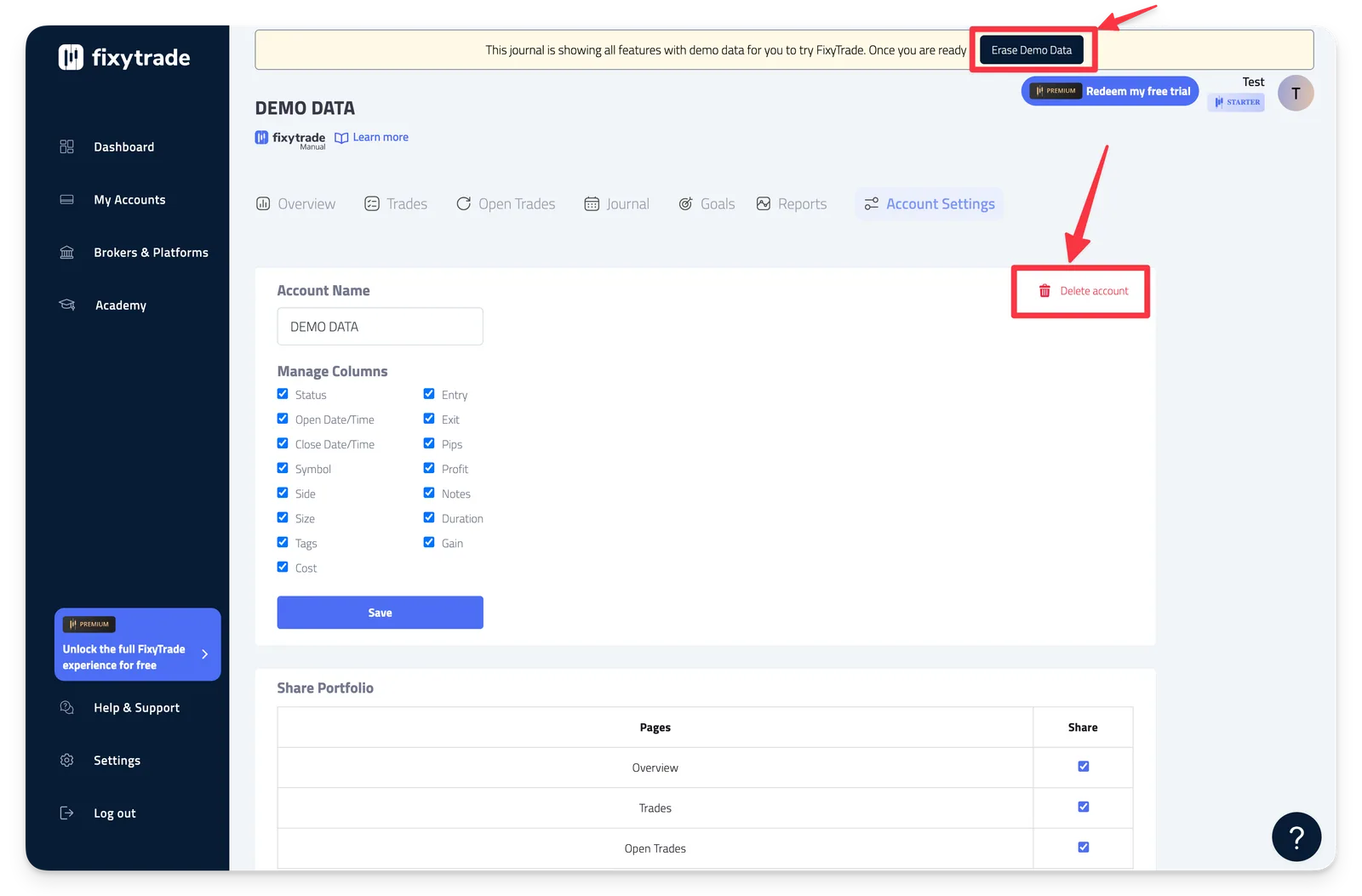1362x896 pixels.
Task: Toggle the Cost column checkbox
Action: click(x=283, y=567)
